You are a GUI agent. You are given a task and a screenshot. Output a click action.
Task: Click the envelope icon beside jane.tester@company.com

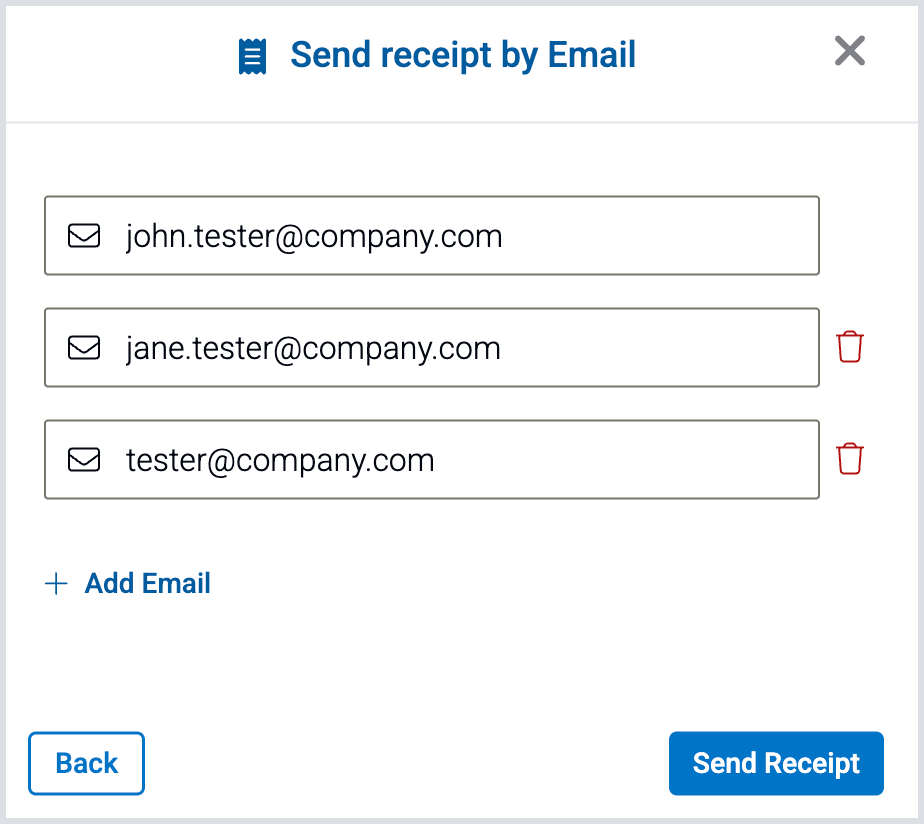(x=84, y=348)
